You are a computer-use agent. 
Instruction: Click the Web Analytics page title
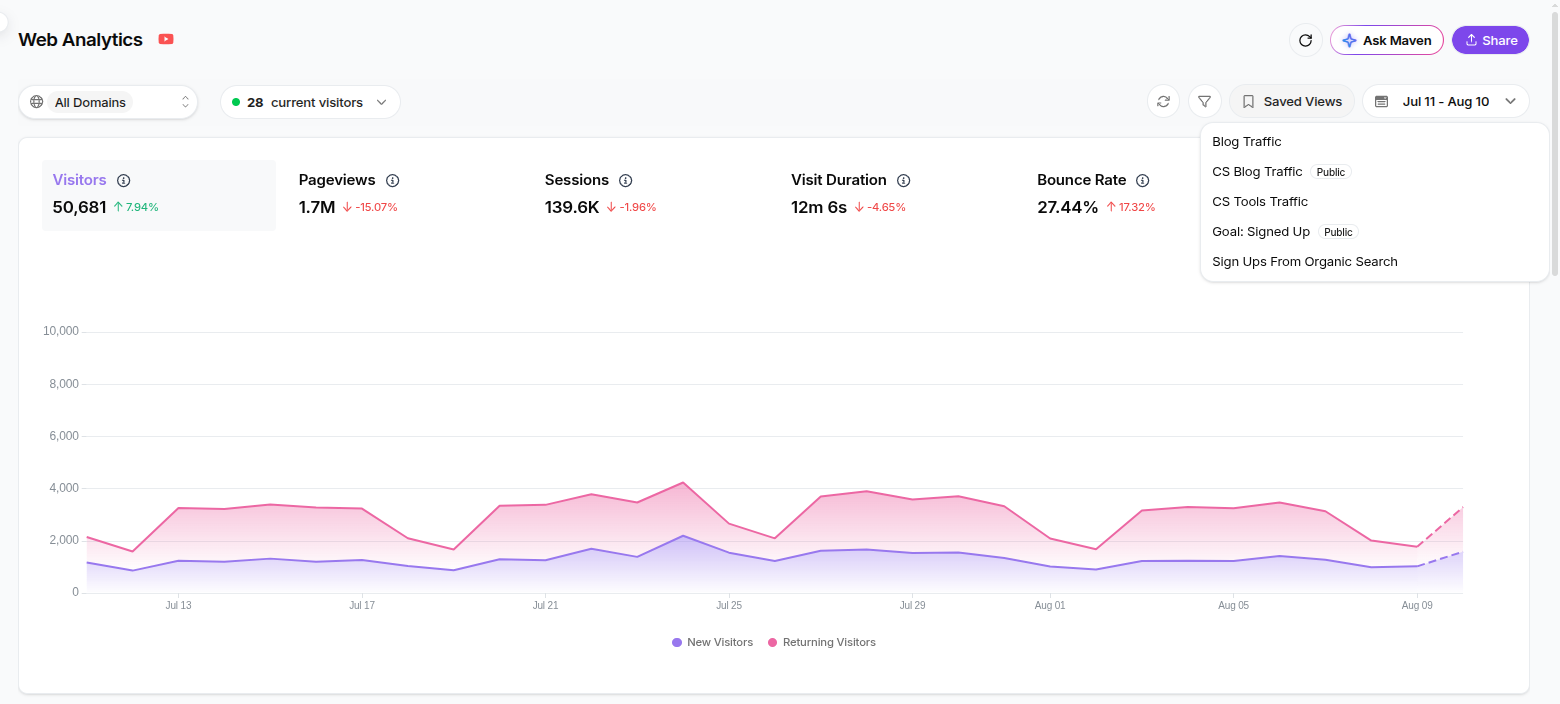[x=81, y=40]
